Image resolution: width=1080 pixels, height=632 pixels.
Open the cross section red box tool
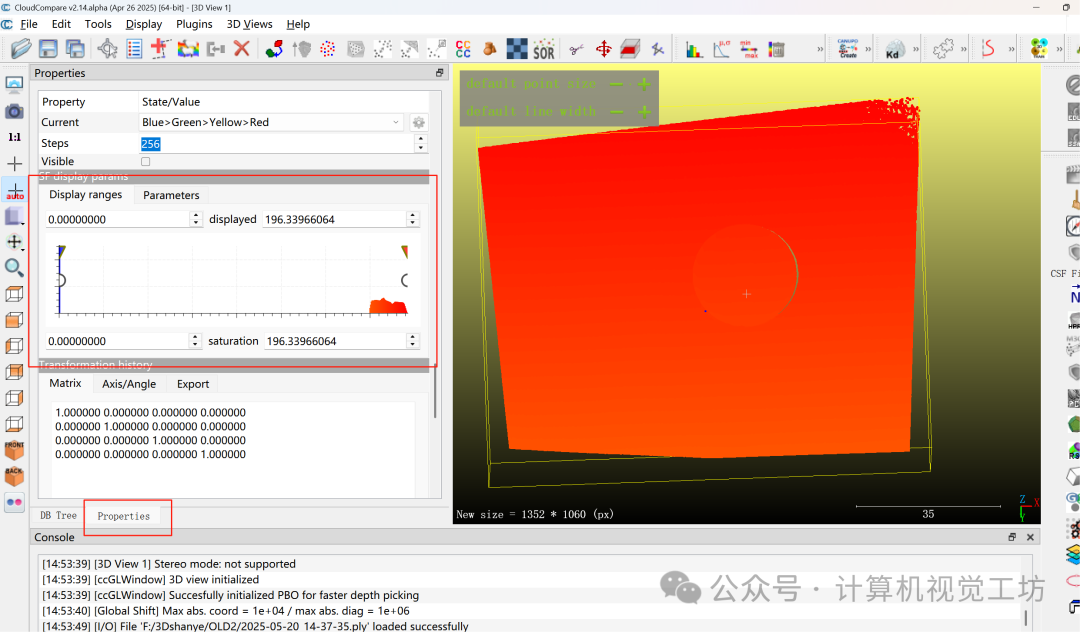click(x=630, y=49)
